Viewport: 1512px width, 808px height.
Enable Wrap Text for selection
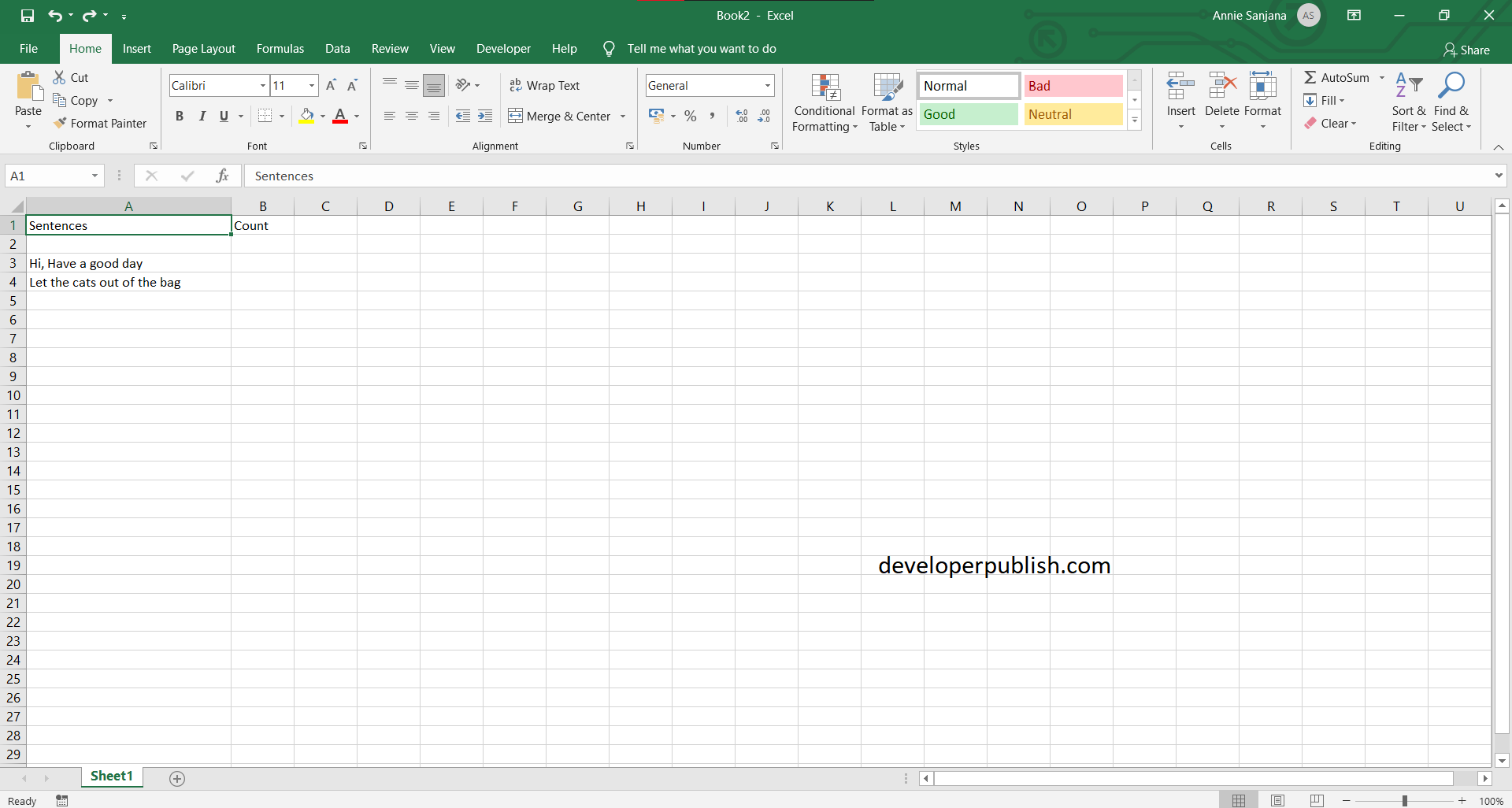point(545,85)
